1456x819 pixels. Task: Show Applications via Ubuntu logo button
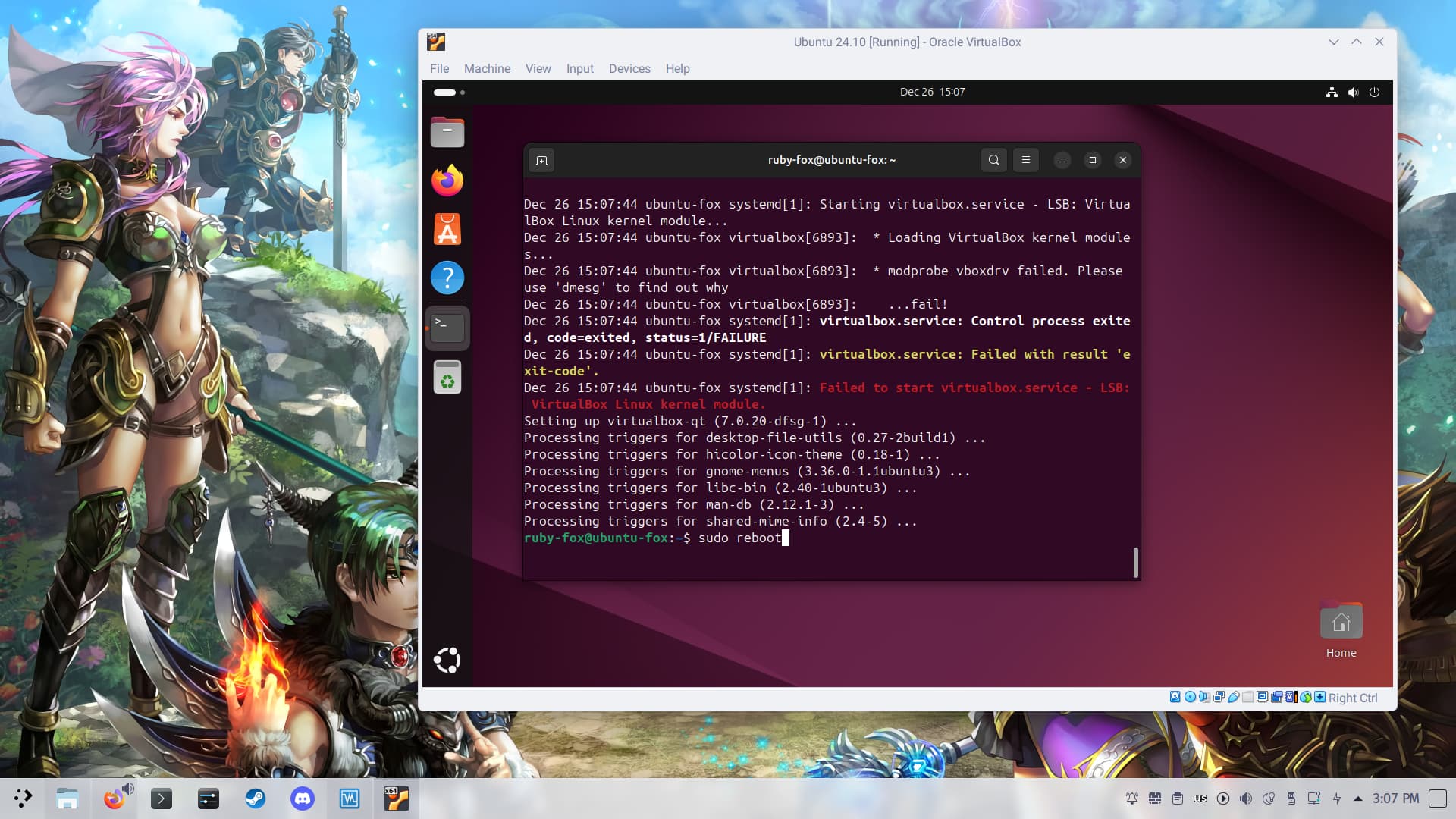click(x=447, y=661)
